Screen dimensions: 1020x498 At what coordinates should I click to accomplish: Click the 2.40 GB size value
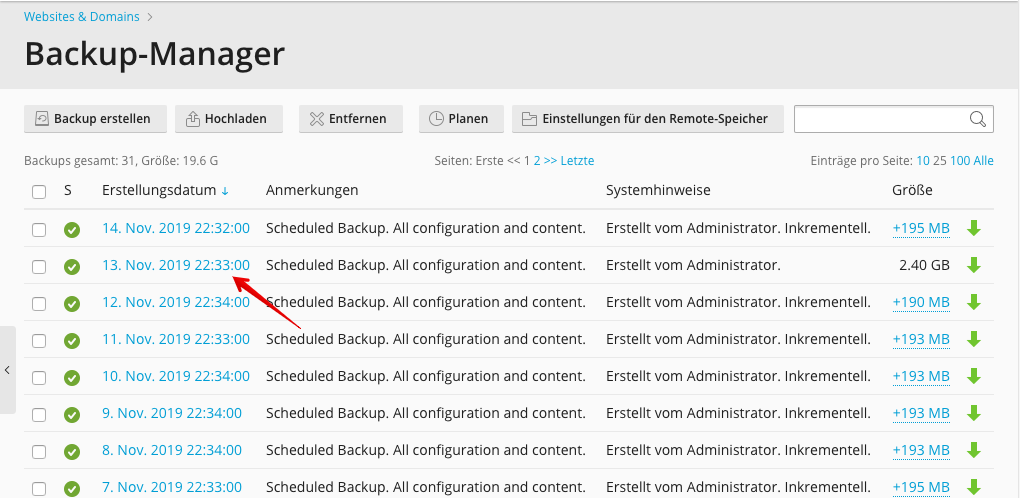pos(924,265)
